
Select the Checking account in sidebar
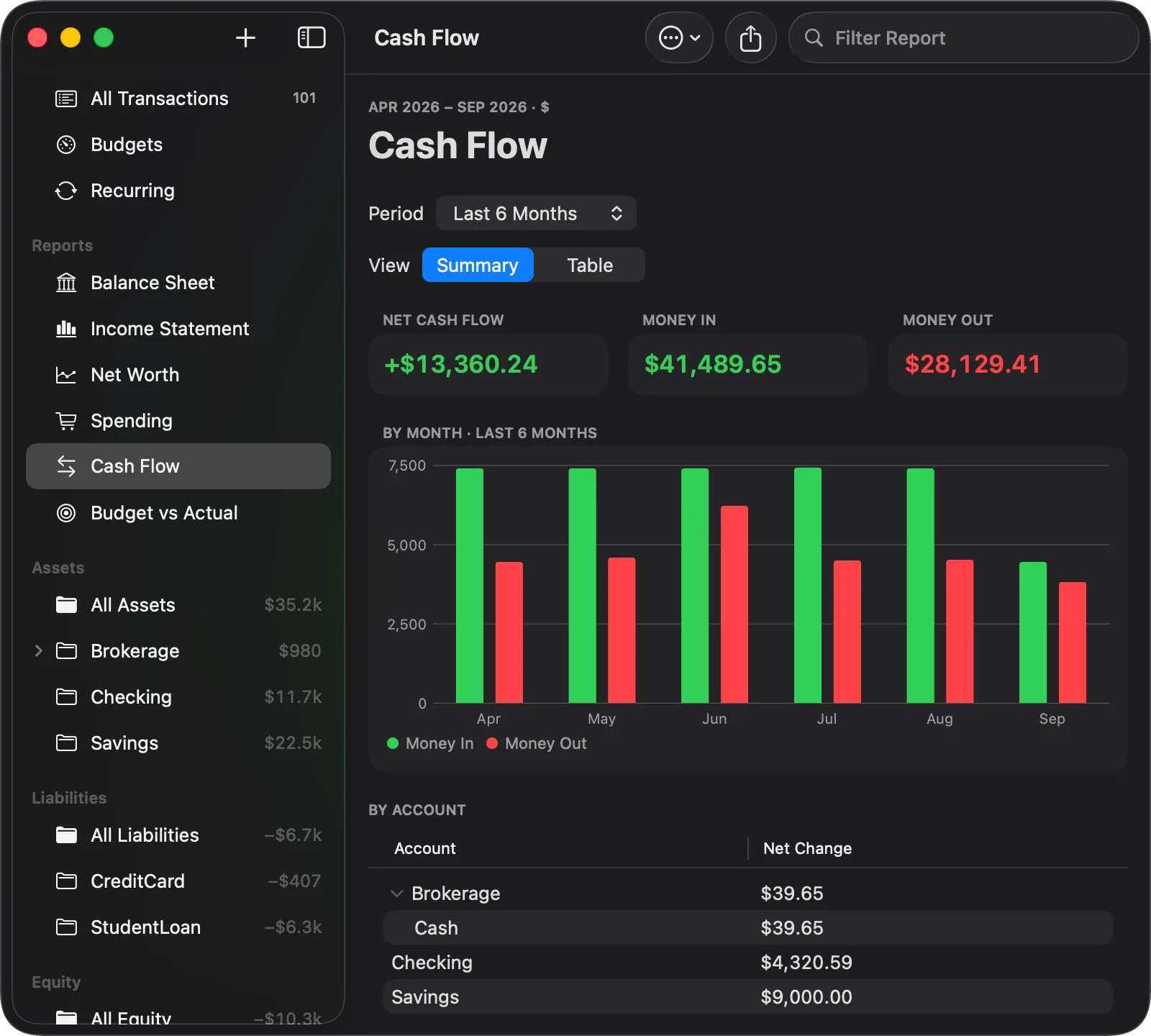point(178,697)
